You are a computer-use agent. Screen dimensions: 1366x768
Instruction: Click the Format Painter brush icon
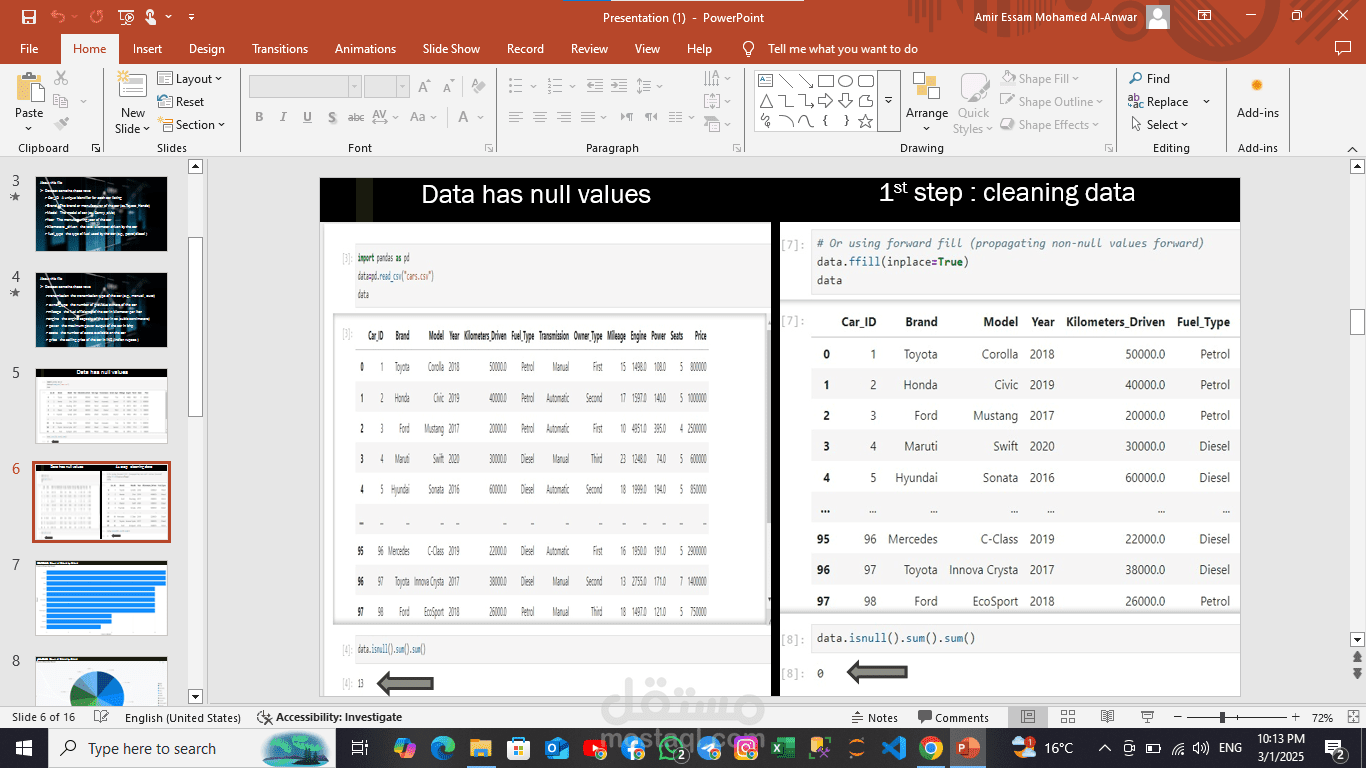tap(61, 124)
